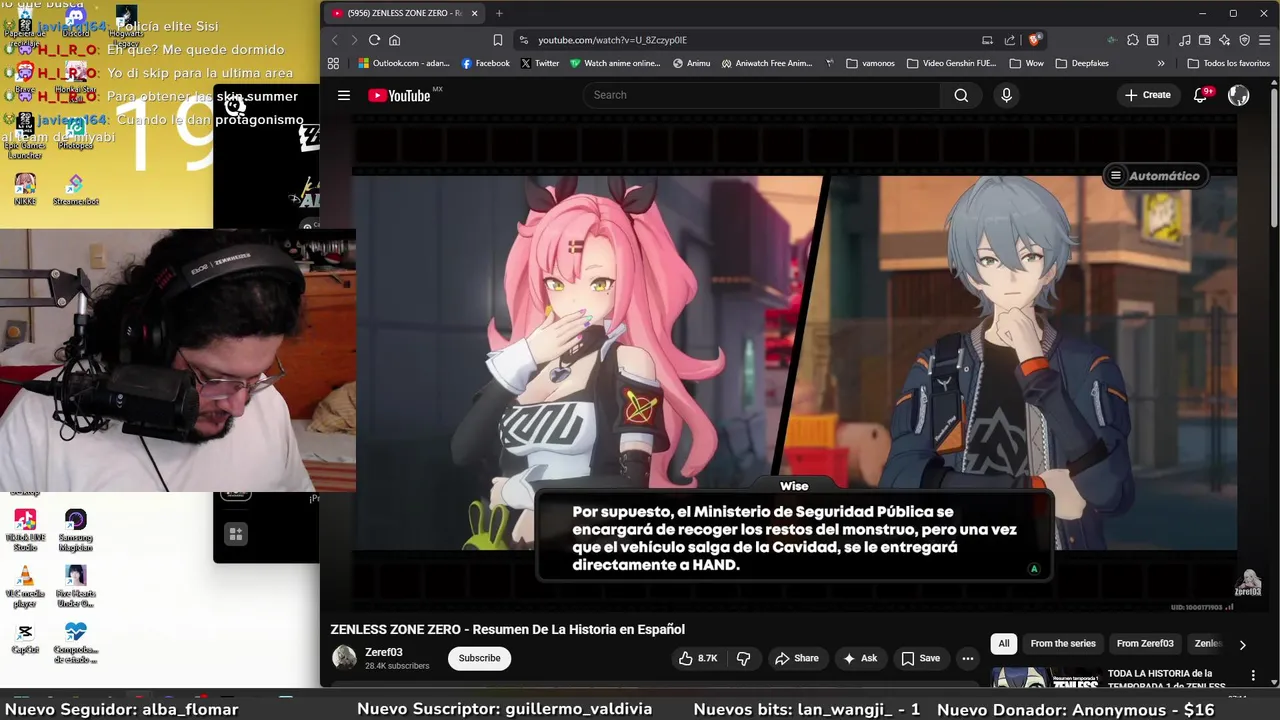Open the browser main menu

click(x=1265, y=40)
